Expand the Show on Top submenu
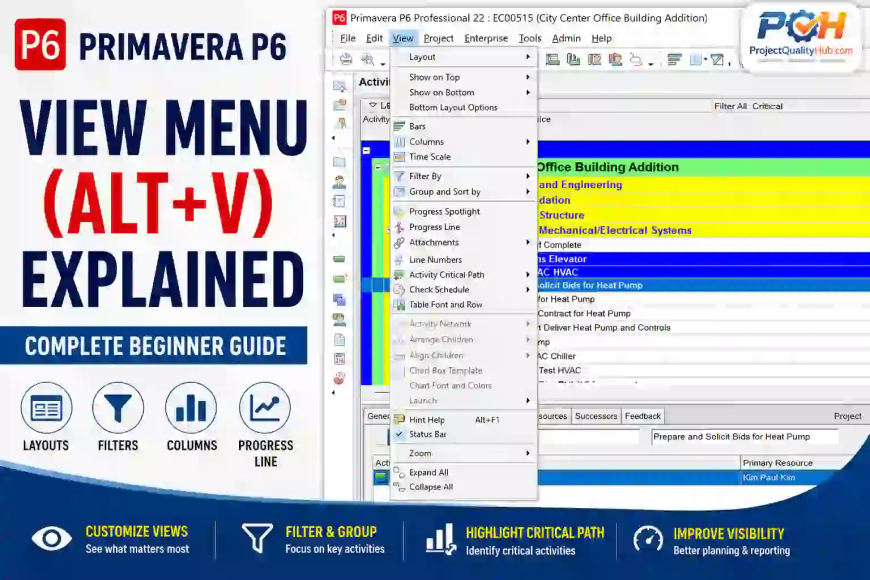870x580 pixels. [464, 77]
